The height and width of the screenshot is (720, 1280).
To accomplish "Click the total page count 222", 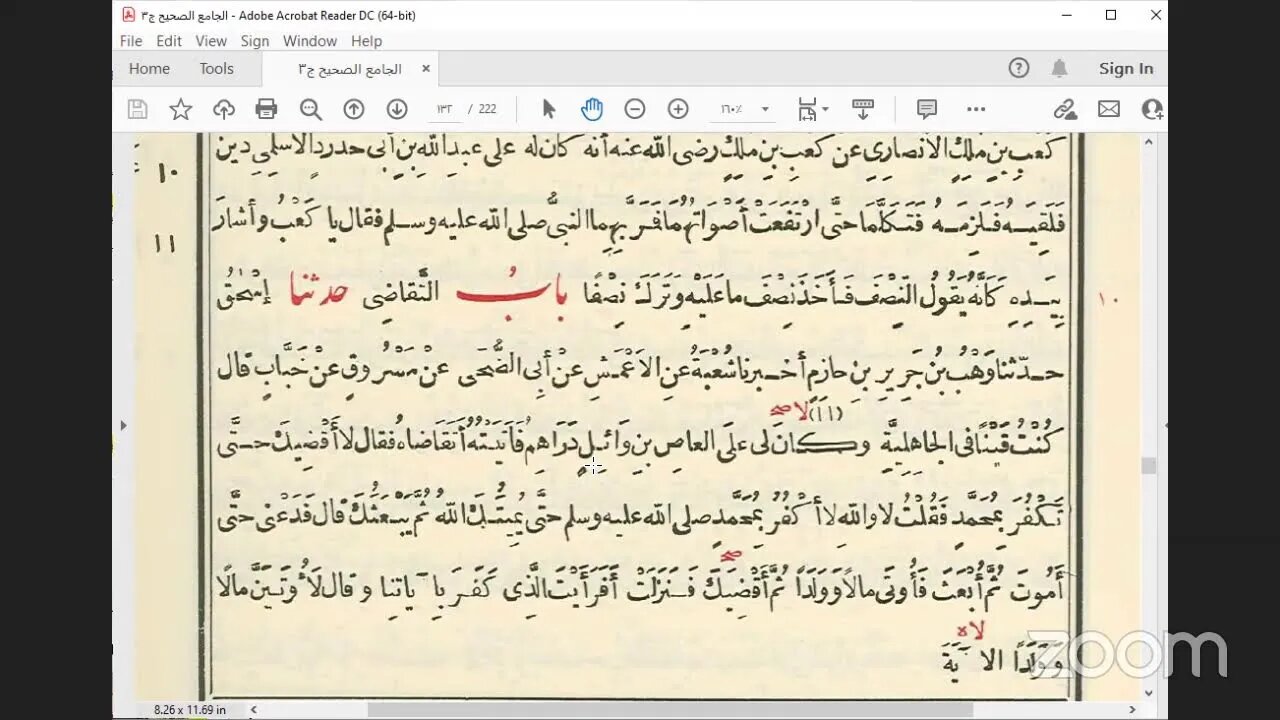I will 487,109.
